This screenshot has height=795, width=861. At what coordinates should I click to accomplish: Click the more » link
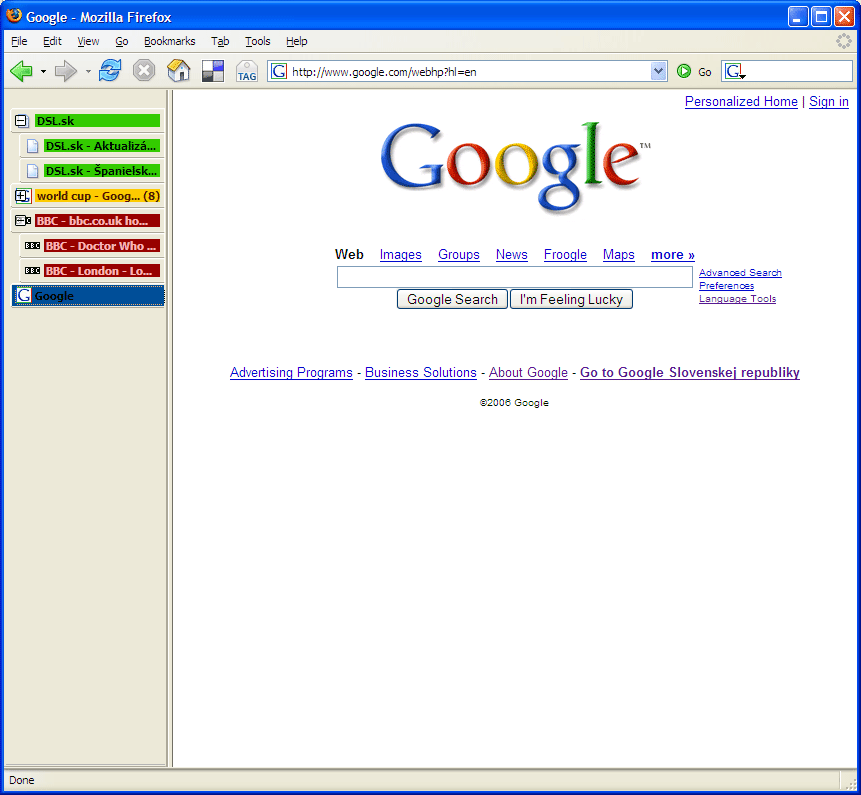point(673,255)
